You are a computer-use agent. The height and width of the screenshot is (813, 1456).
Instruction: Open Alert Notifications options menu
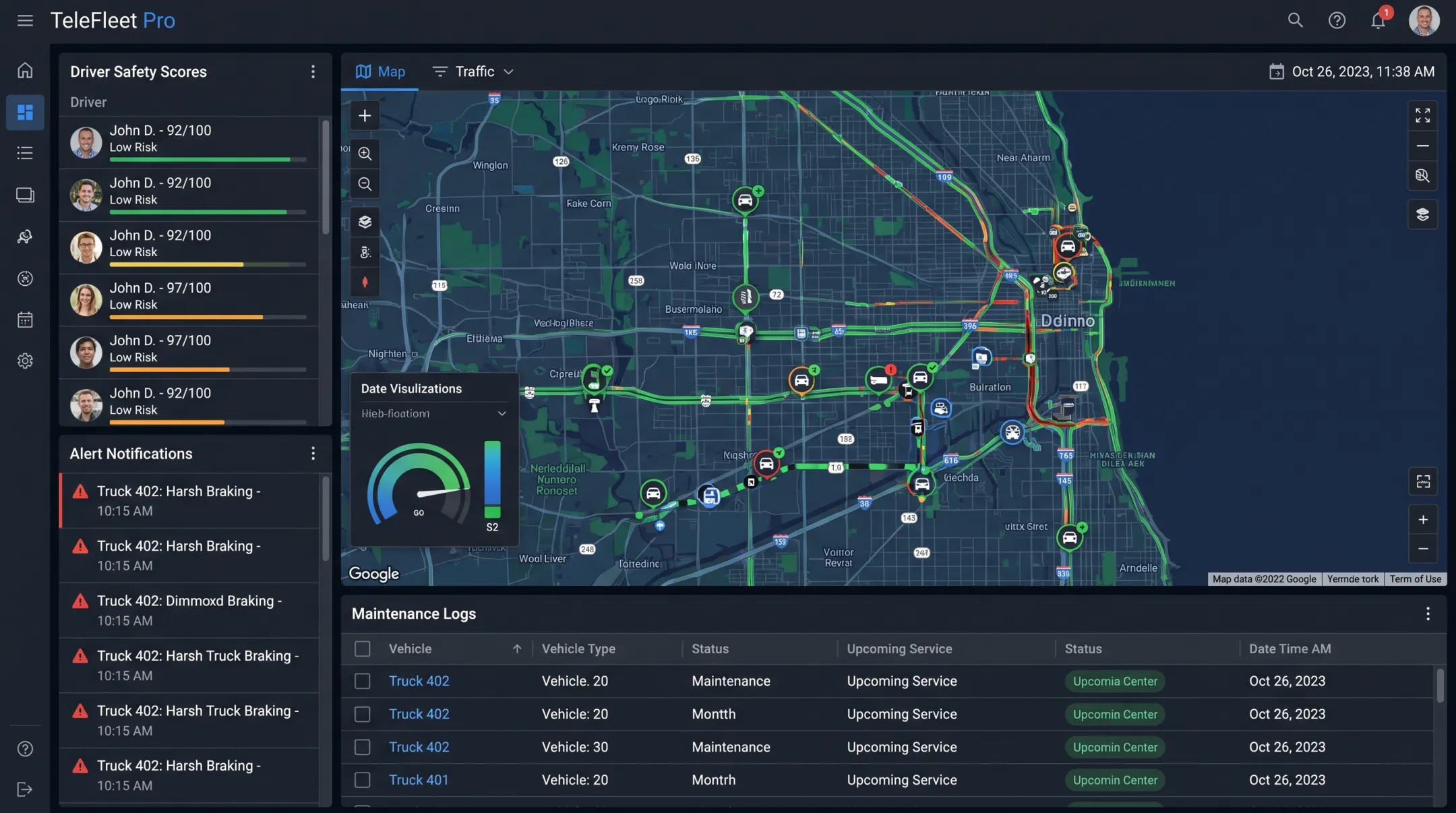(313, 453)
